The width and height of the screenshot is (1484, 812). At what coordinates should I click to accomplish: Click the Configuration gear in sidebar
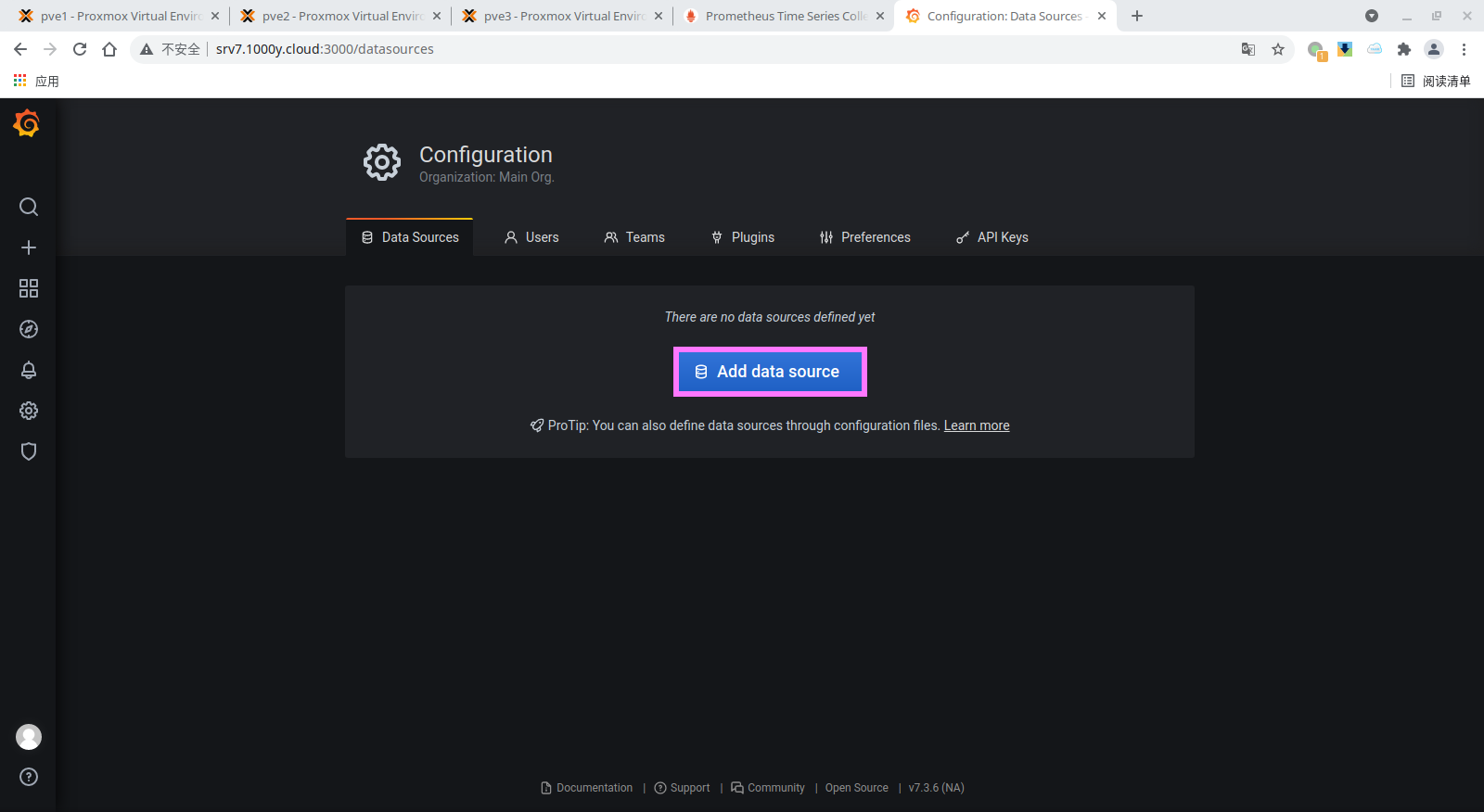[29, 411]
